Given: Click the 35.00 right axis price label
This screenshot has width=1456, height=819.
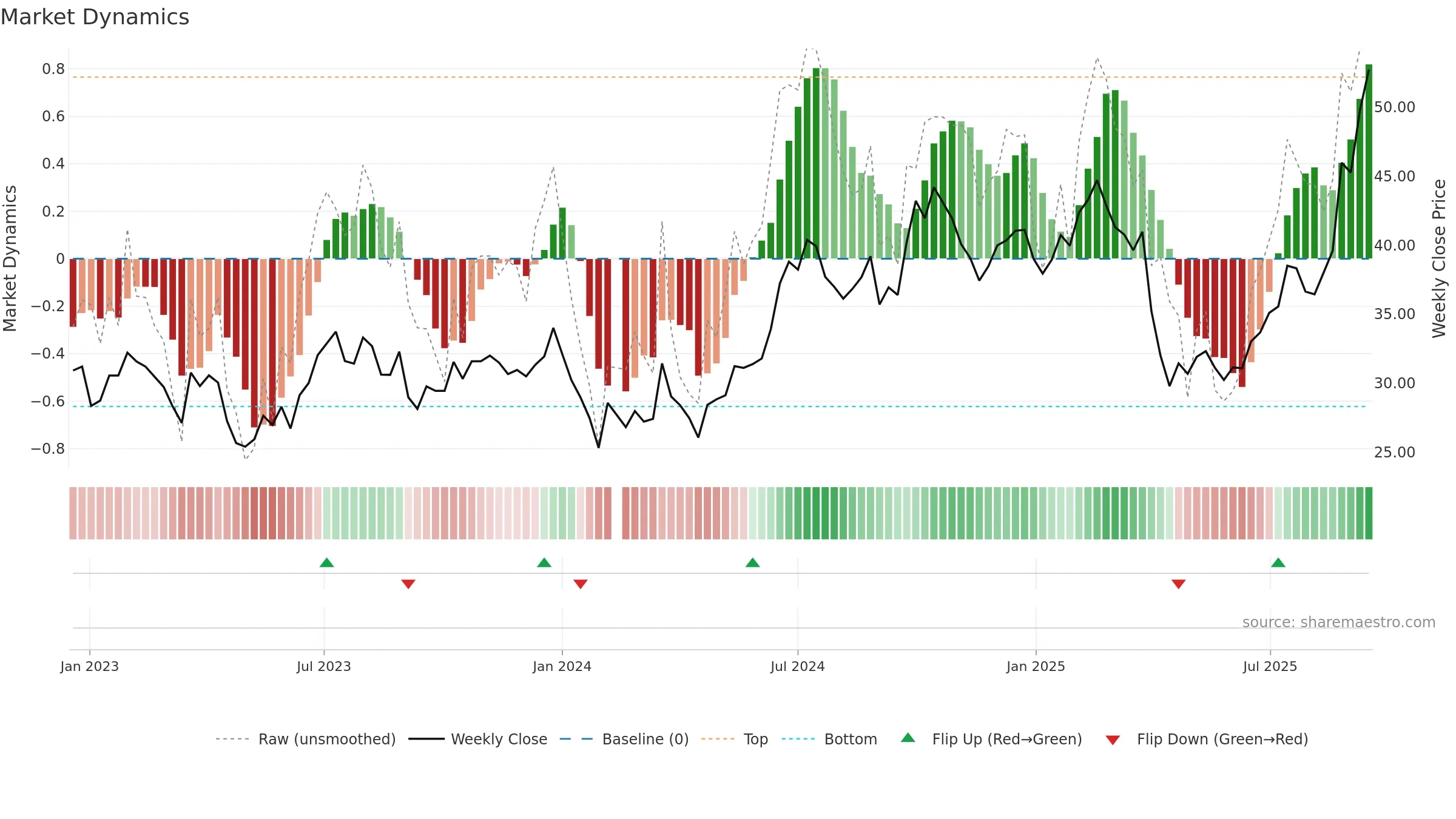Looking at the screenshot, I should click(x=1395, y=314).
